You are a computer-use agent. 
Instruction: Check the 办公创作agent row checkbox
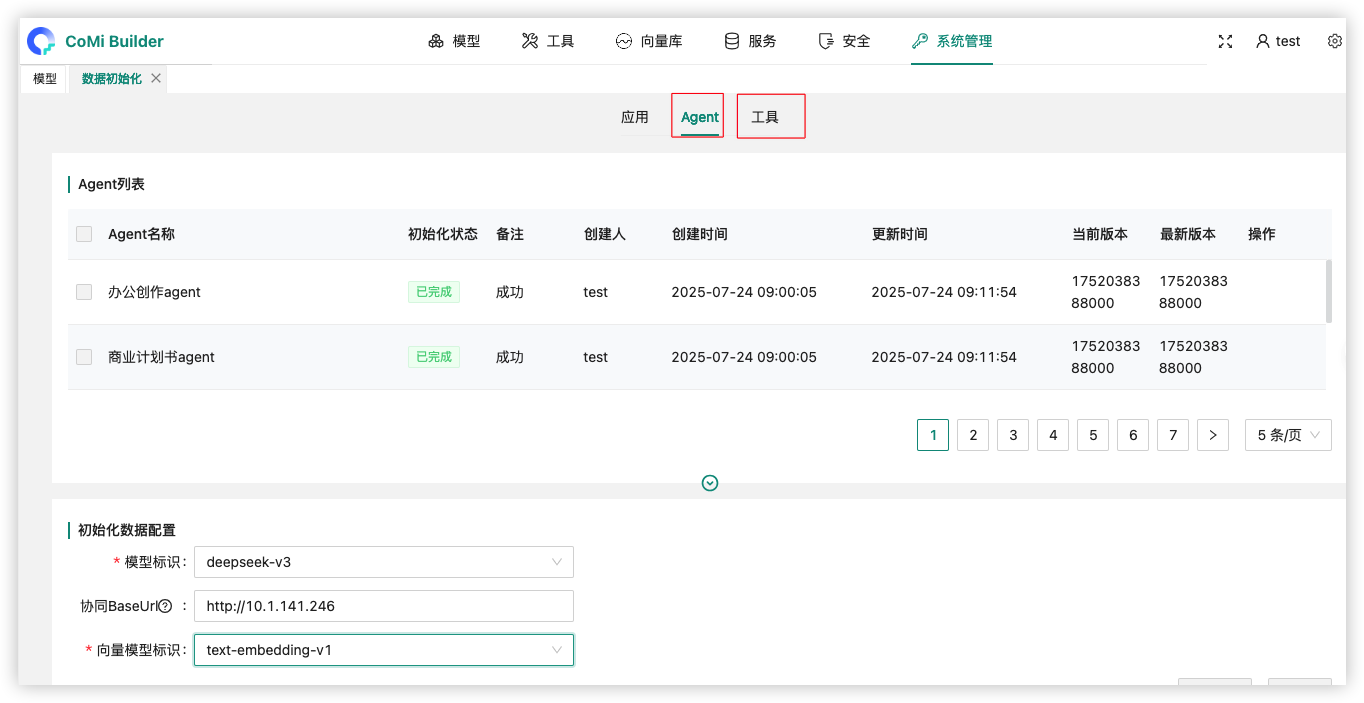84,292
